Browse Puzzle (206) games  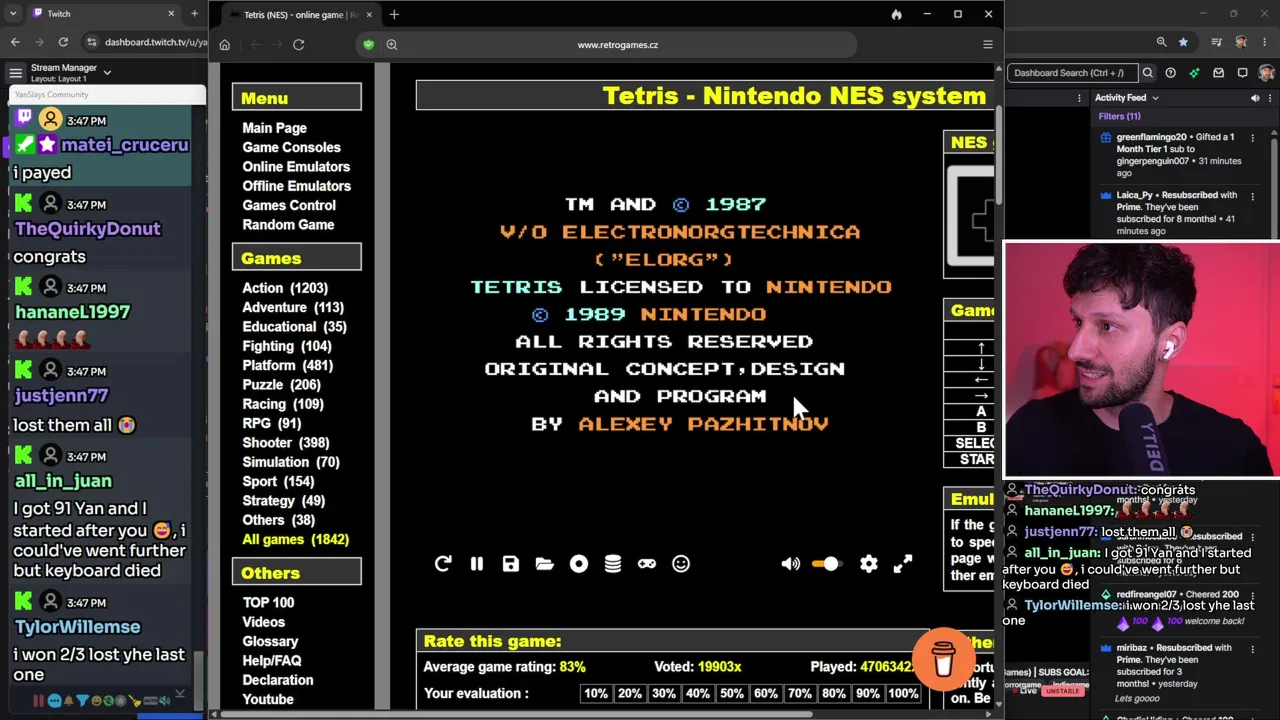click(281, 385)
